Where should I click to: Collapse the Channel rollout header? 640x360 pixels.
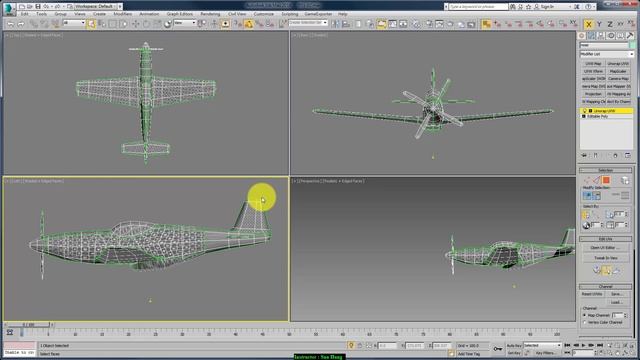click(x=605, y=287)
